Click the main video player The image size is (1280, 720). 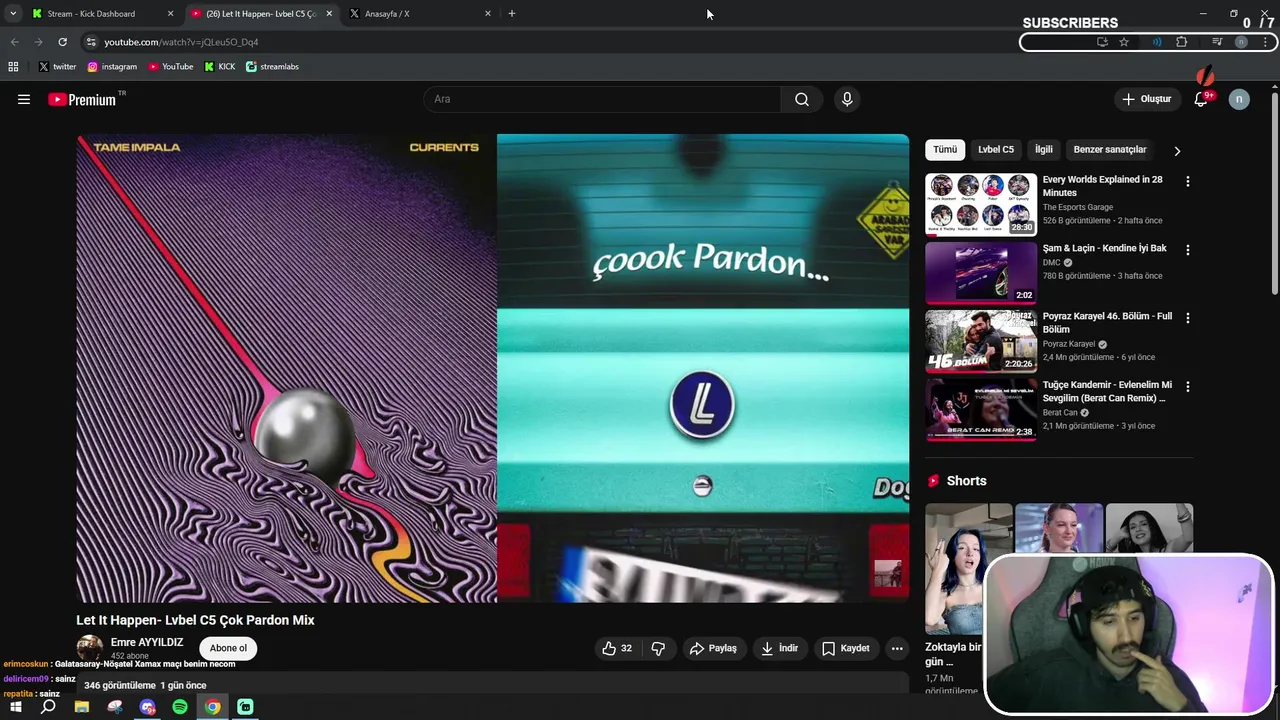493,368
